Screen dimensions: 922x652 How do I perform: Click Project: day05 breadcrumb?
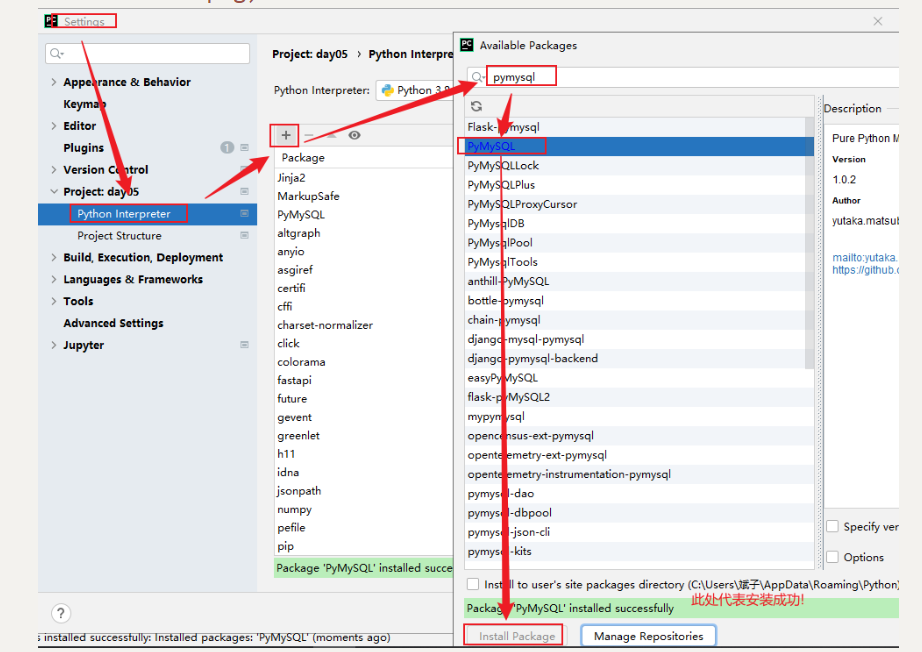point(310,54)
